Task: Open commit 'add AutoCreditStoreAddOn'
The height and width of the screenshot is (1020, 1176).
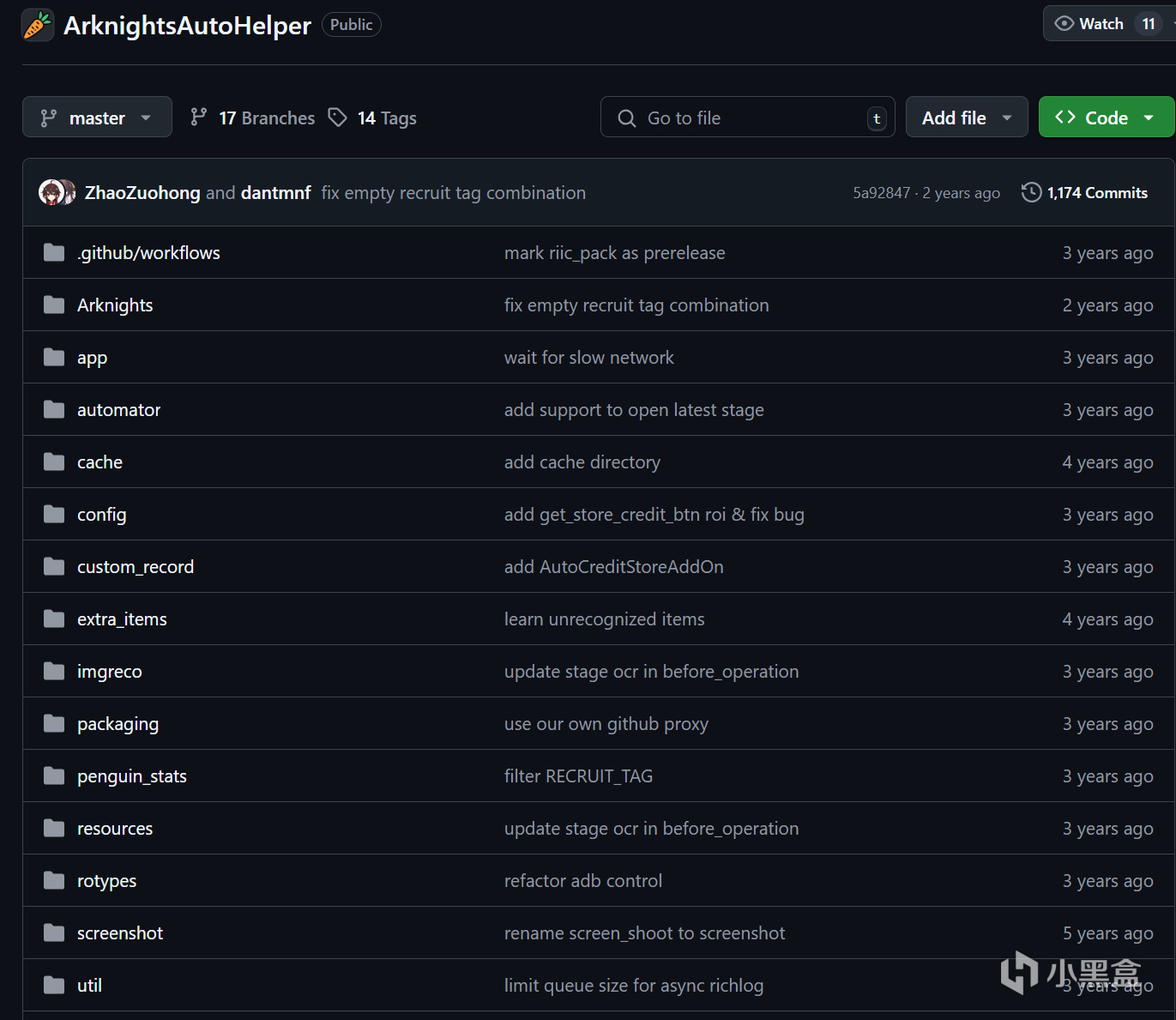Action: coord(613,567)
